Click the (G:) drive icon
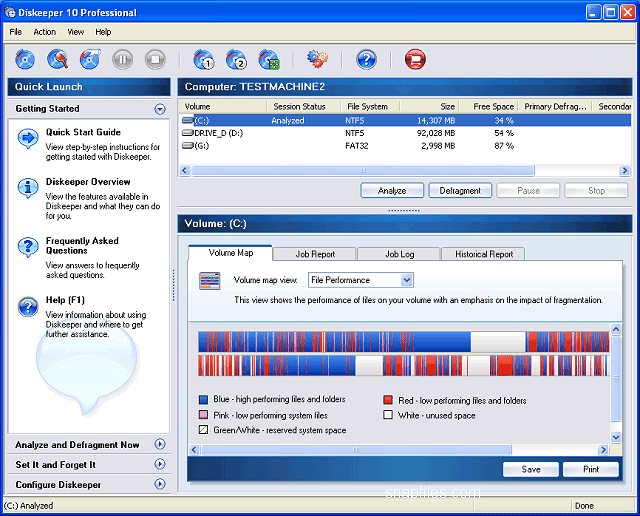This screenshot has height=516, width=640. (x=188, y=146)
